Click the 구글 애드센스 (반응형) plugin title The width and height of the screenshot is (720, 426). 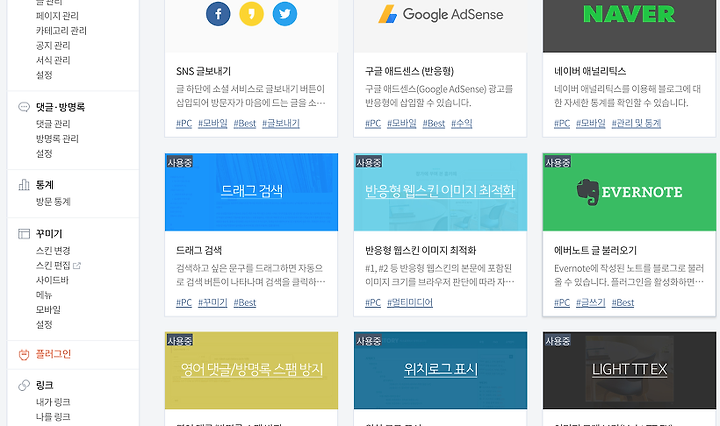point(409,71)
